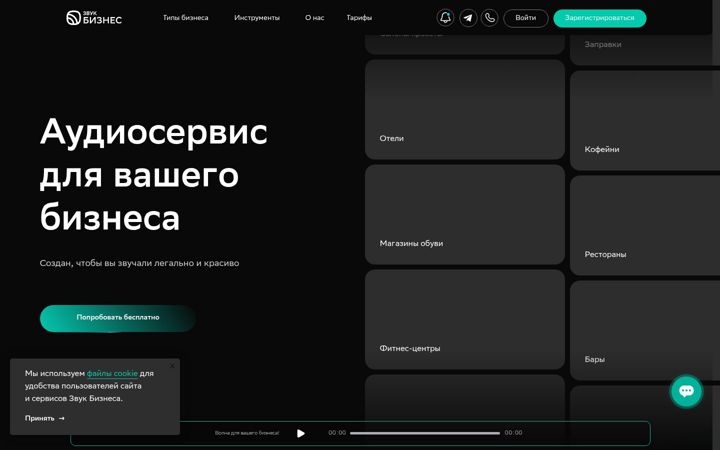Click the Аудиосервис для вашего бизнеса heading
Image resolution: width=720 pixels, height=450 pixels.
coord(153,174)
